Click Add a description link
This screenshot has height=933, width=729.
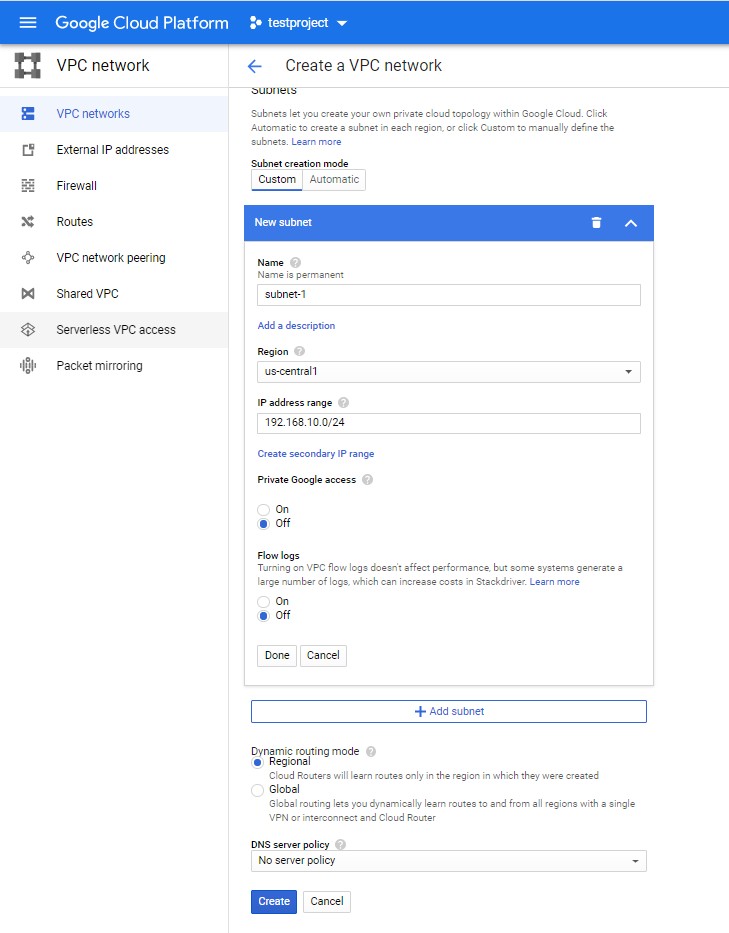point(296,325)
